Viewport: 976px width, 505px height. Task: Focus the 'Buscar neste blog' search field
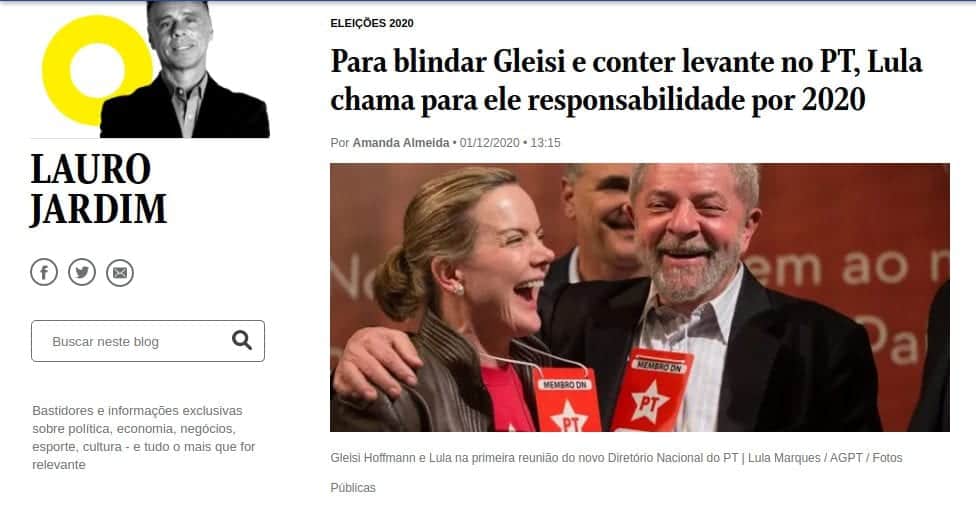(x=148, y=341)
